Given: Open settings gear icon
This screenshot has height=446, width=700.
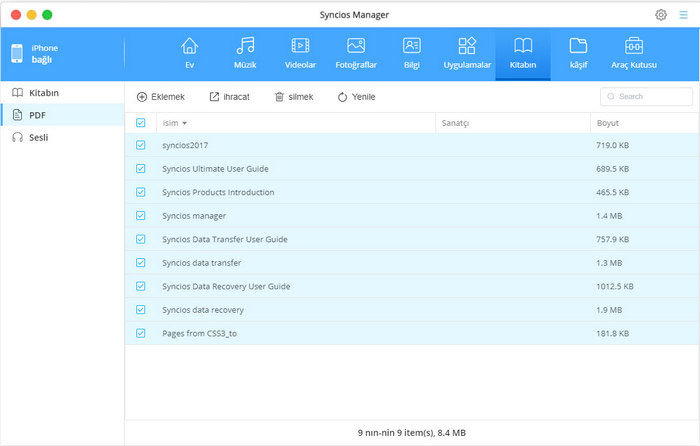Looking at the screenshot, I should point(661,15).
